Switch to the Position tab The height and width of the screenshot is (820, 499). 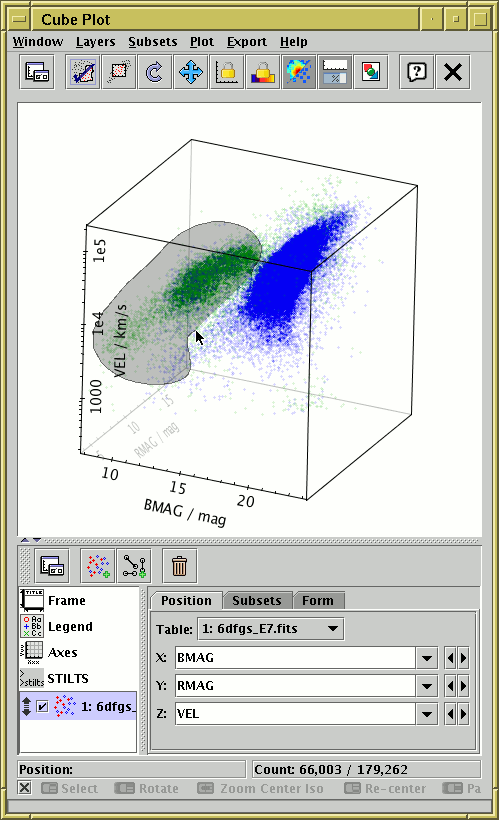click(186, 600)
